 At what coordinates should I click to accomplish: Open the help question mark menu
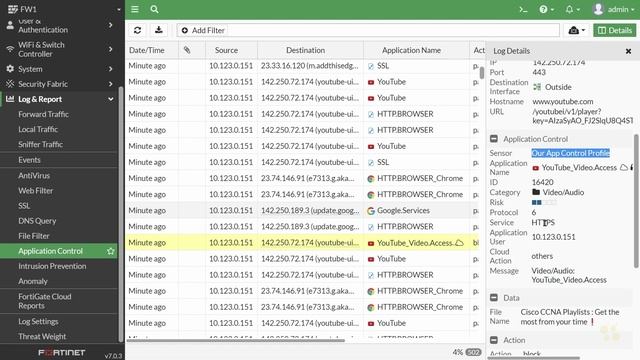546,9
